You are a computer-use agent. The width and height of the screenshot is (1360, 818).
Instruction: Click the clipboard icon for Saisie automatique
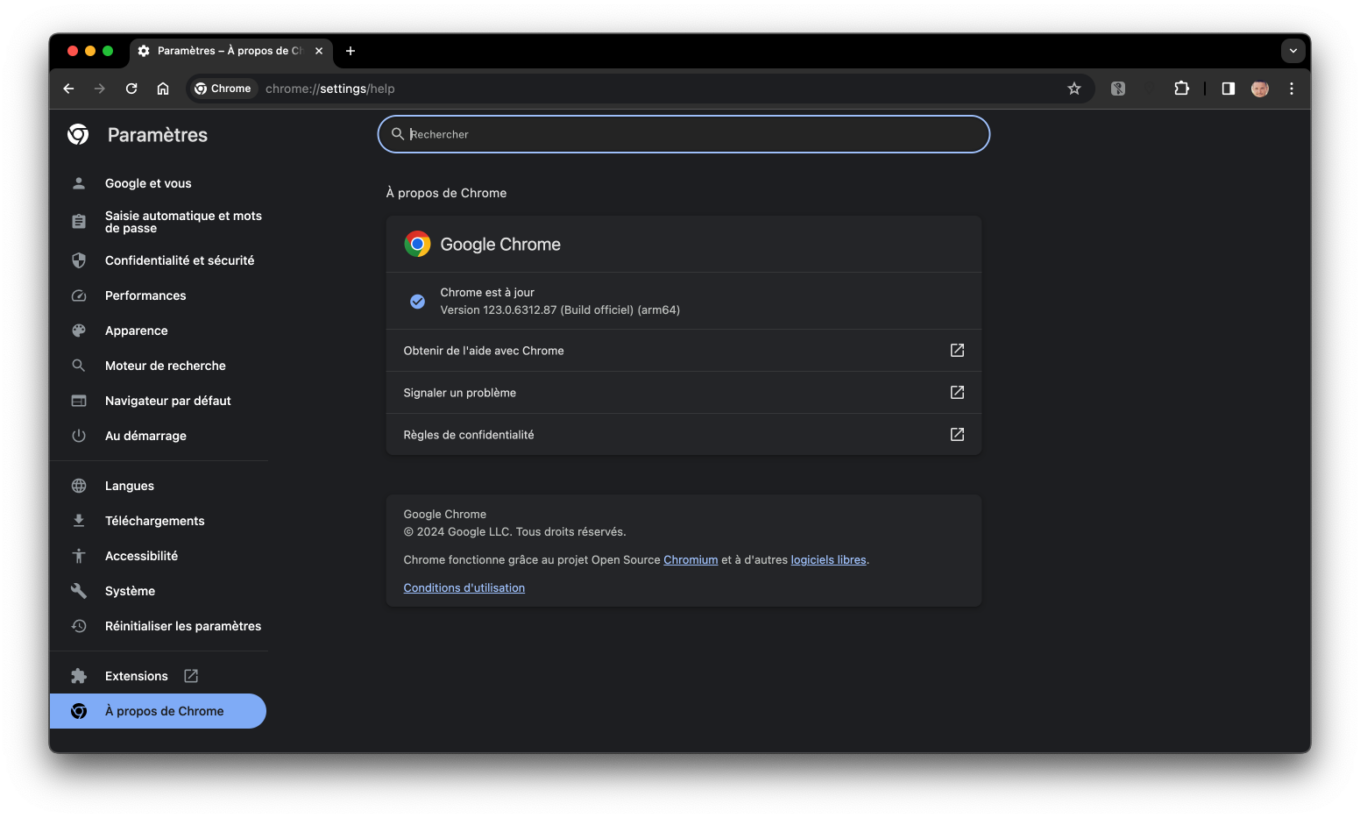point(79,222)
